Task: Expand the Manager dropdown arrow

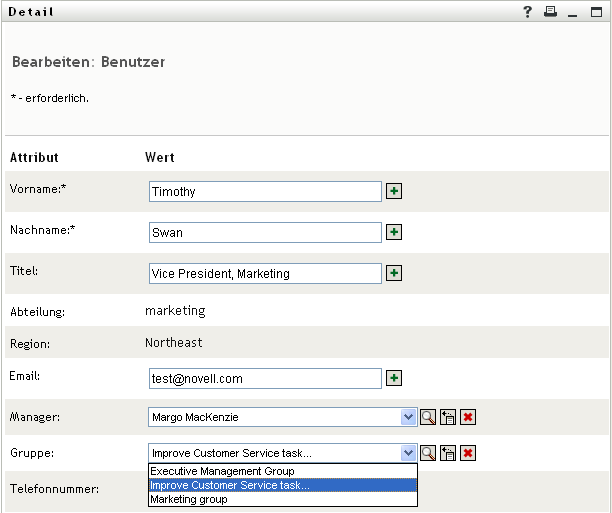Action: [x=408, y=417]
